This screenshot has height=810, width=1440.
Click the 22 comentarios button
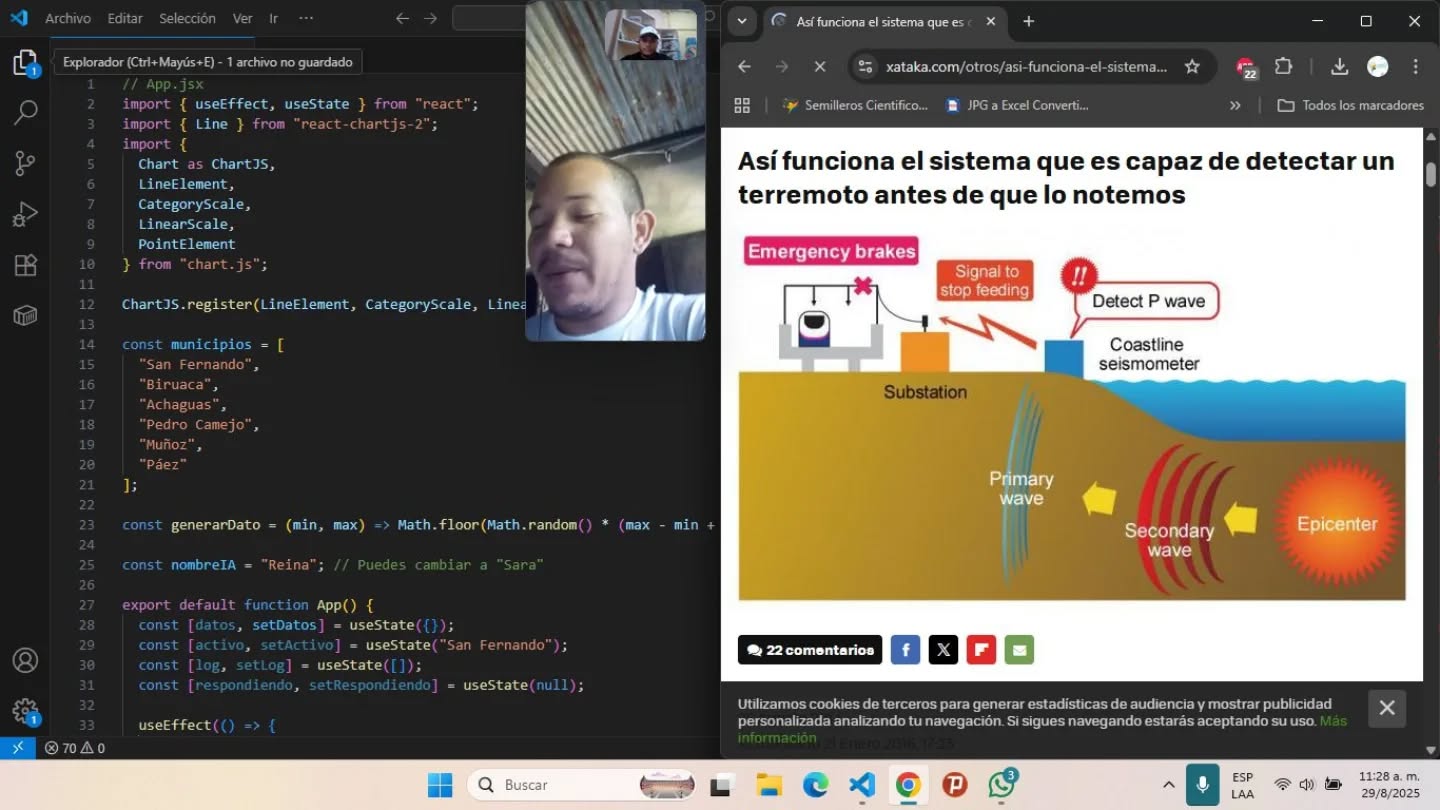coord(810,650)
